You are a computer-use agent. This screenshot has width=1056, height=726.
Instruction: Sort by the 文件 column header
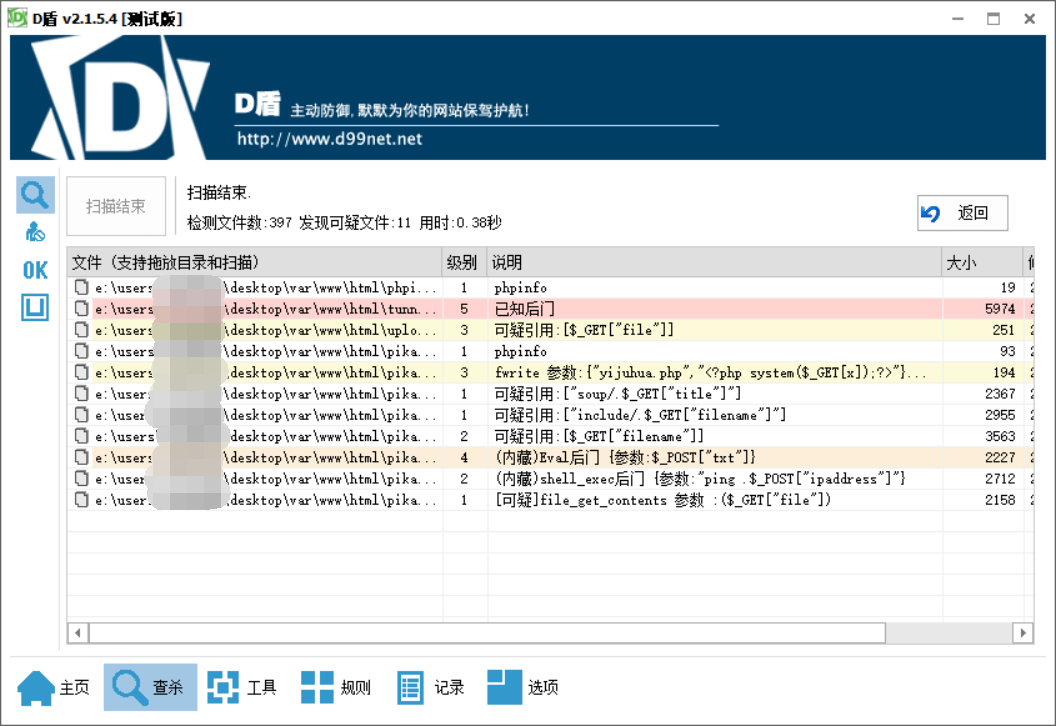pos(255,262)
